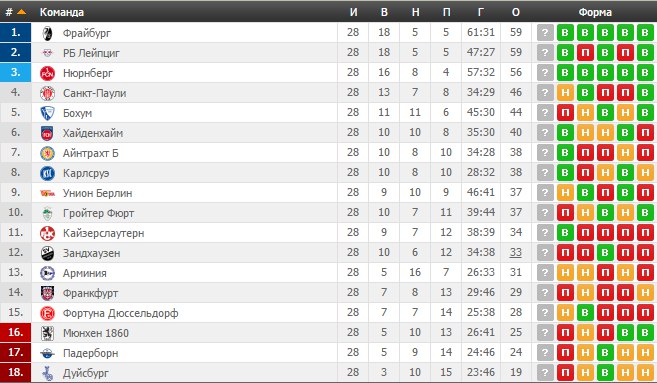Open the Гройтер Фюрт team link
Image resolution: width=657 pixels, height=383 pixels.
coord(98,213)
